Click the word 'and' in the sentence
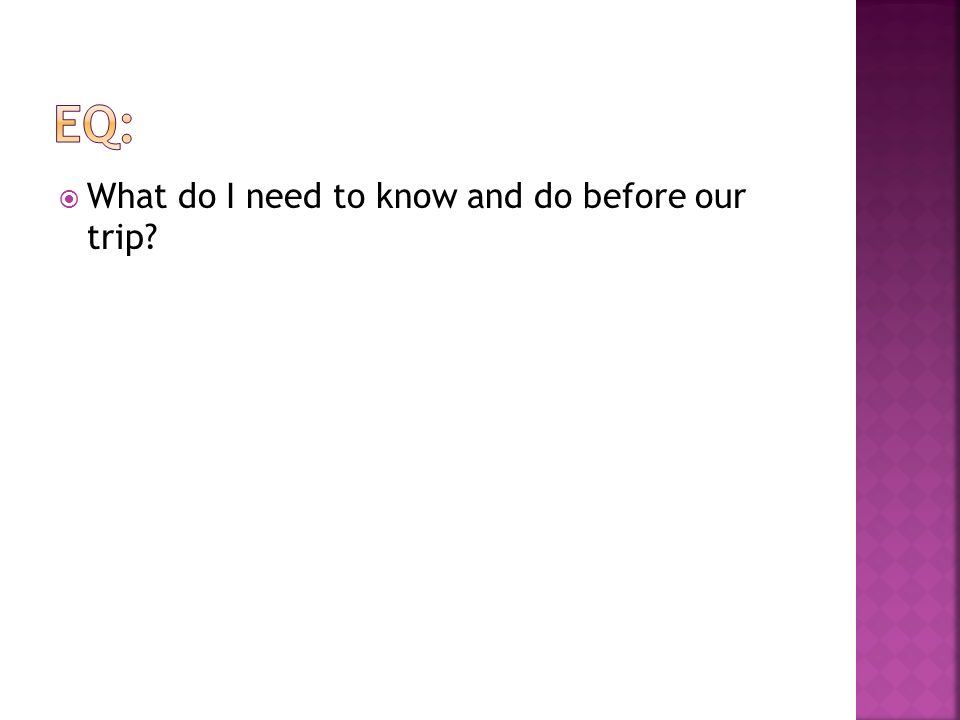 495,196
